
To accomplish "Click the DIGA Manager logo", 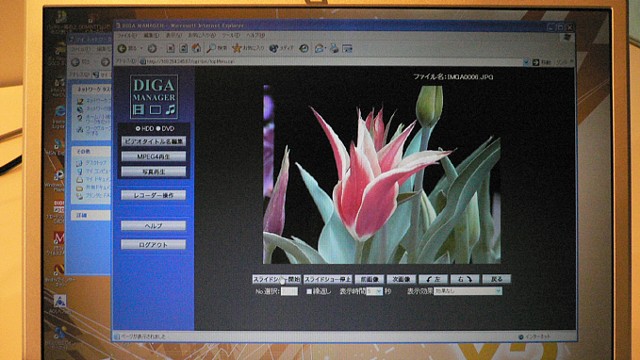I will click(x=154, y=97).
